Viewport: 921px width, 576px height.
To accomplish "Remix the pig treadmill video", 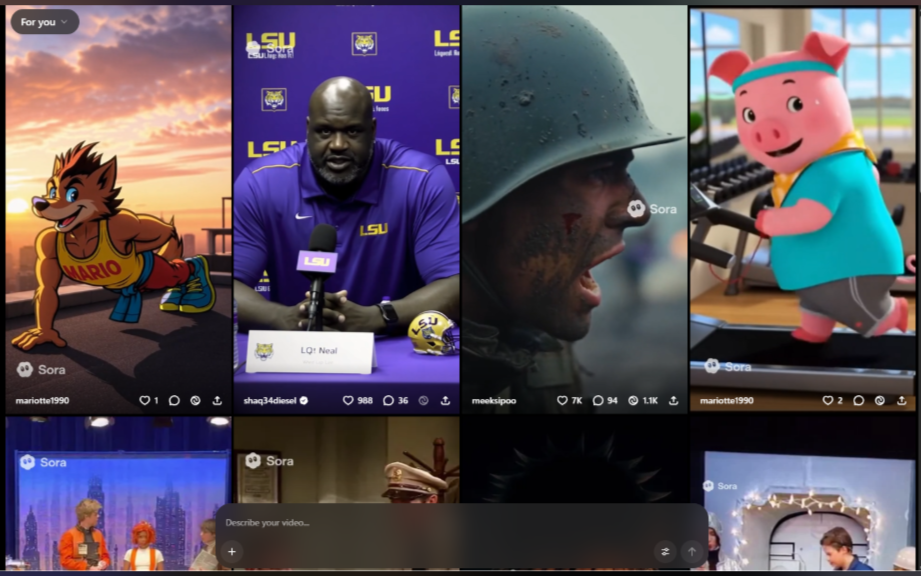I will point(879,400).
